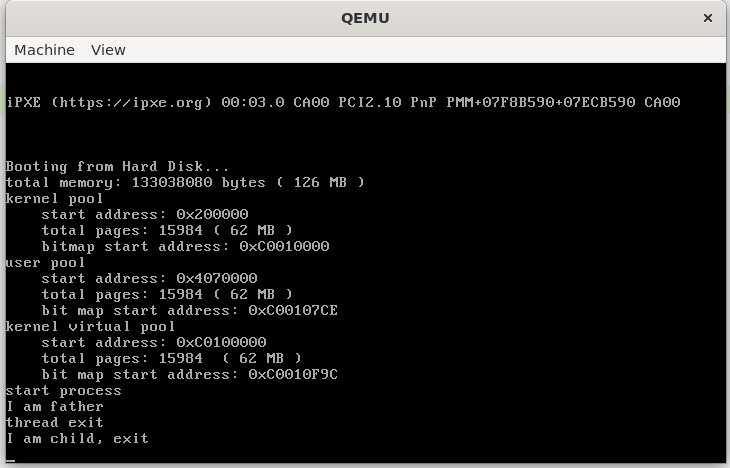The width and height of the screenshot is (730, 468).
Task: Click the 'kernel pool' heading text
Action: 54,199
